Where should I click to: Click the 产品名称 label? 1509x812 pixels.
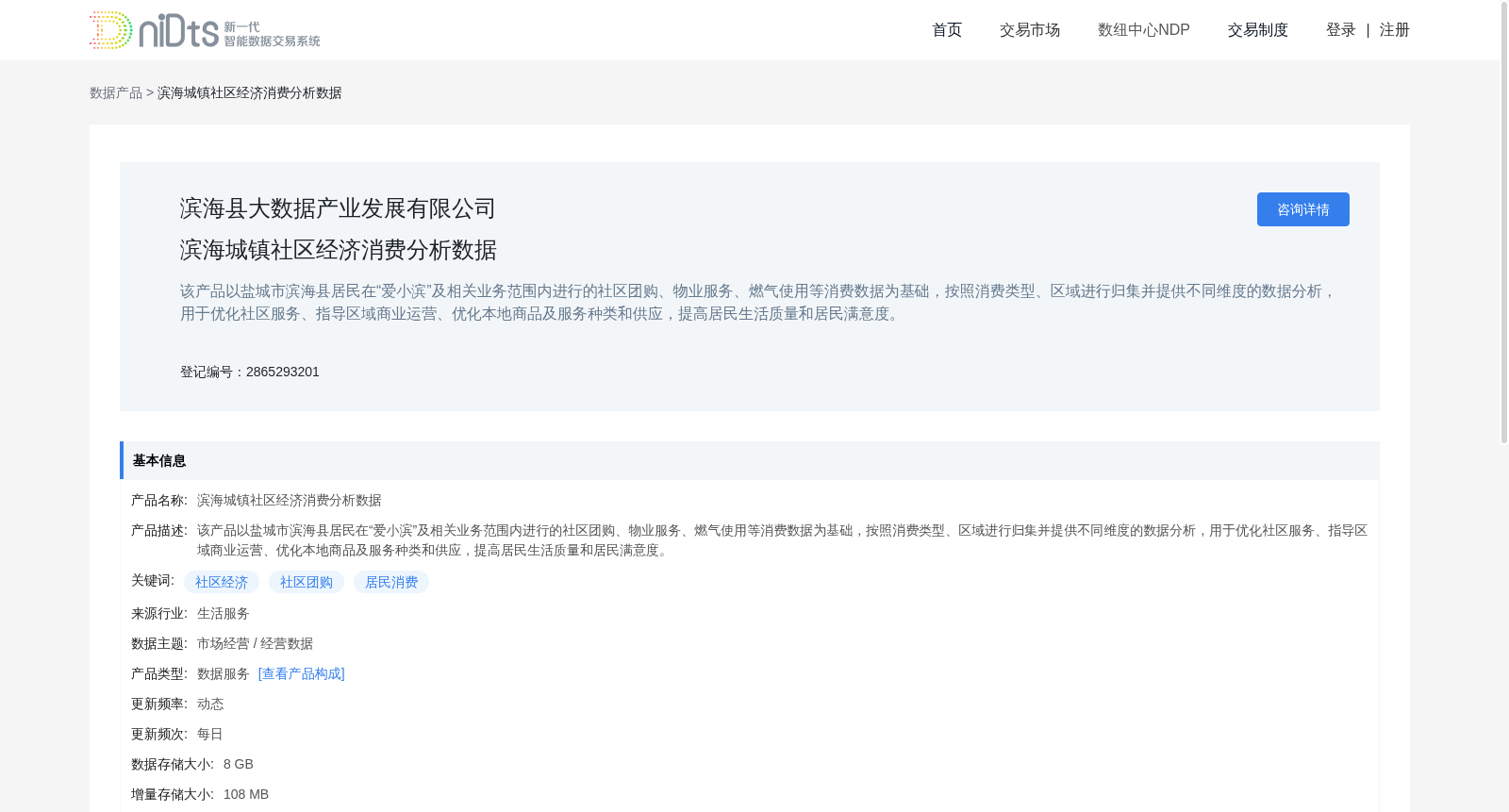(x=159, y=500)
